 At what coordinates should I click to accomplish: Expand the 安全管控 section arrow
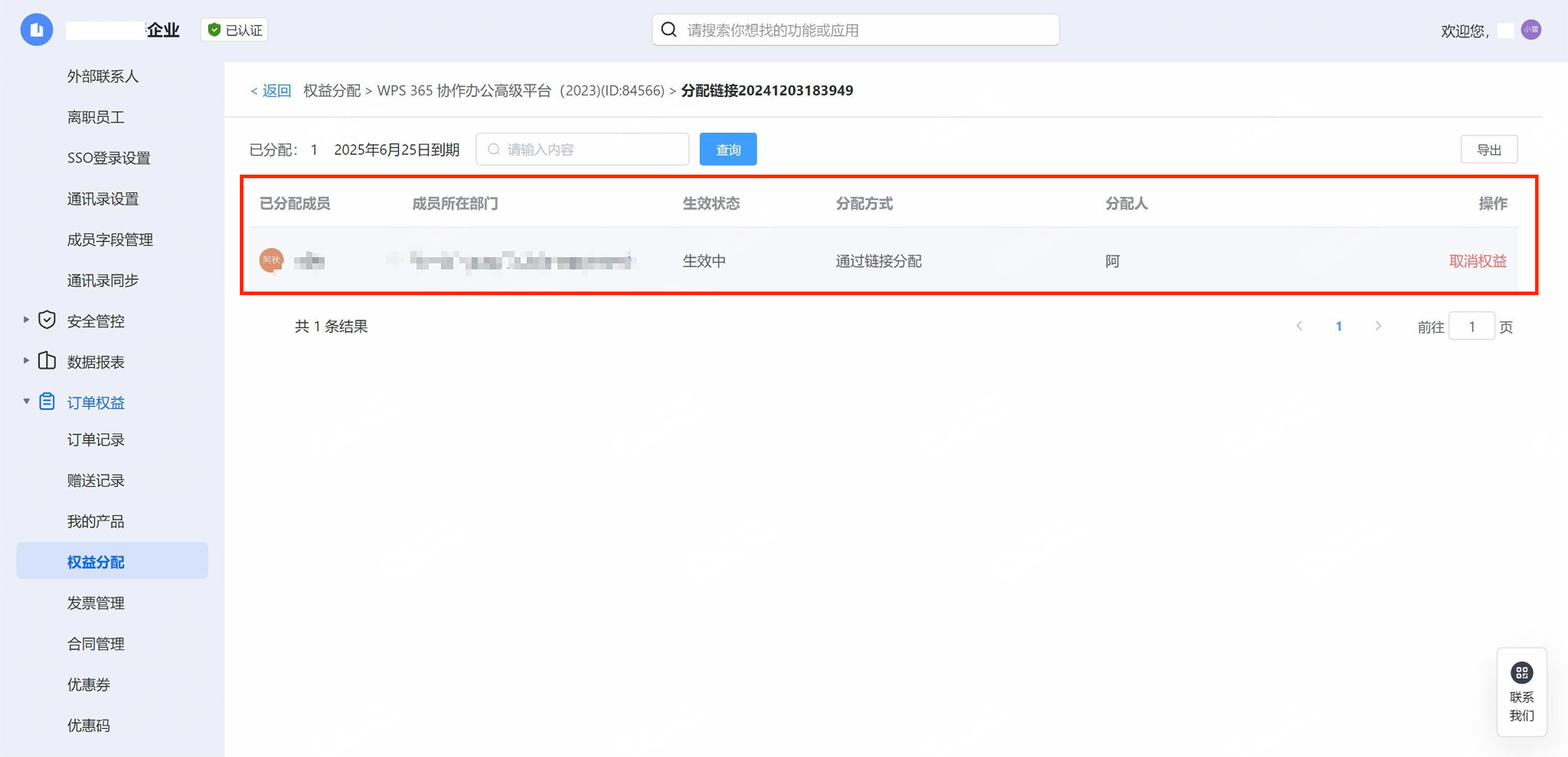click(x=26, y=320)
